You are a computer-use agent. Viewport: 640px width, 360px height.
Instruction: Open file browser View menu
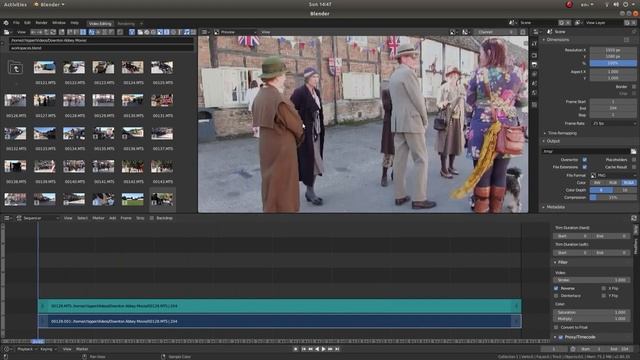[x=21, y=32]
